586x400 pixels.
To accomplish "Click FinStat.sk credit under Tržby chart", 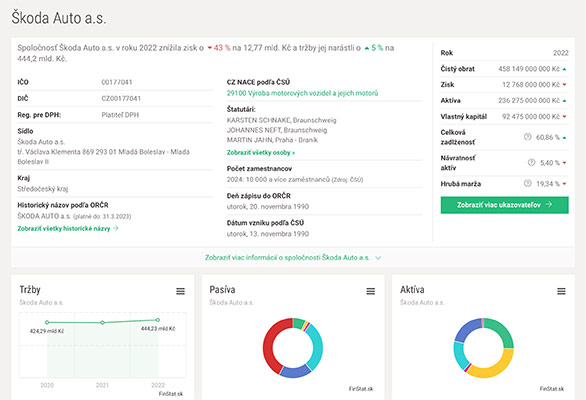I will tap(171, 394).
